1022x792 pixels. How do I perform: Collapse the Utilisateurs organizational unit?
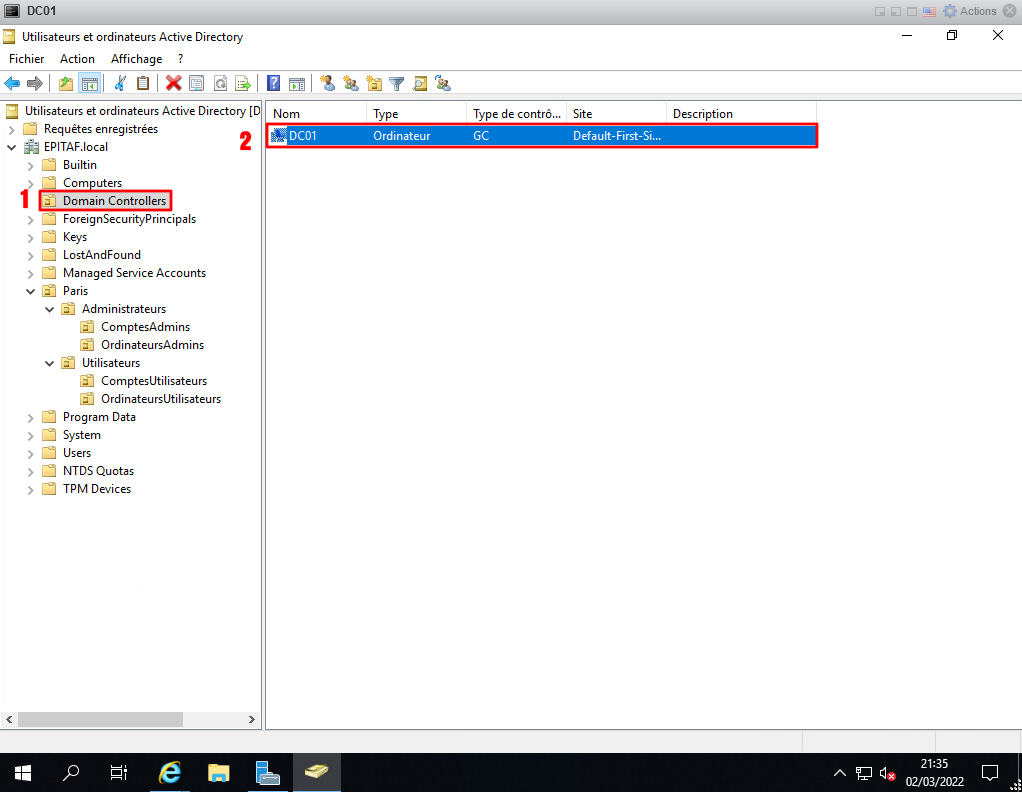50,363
